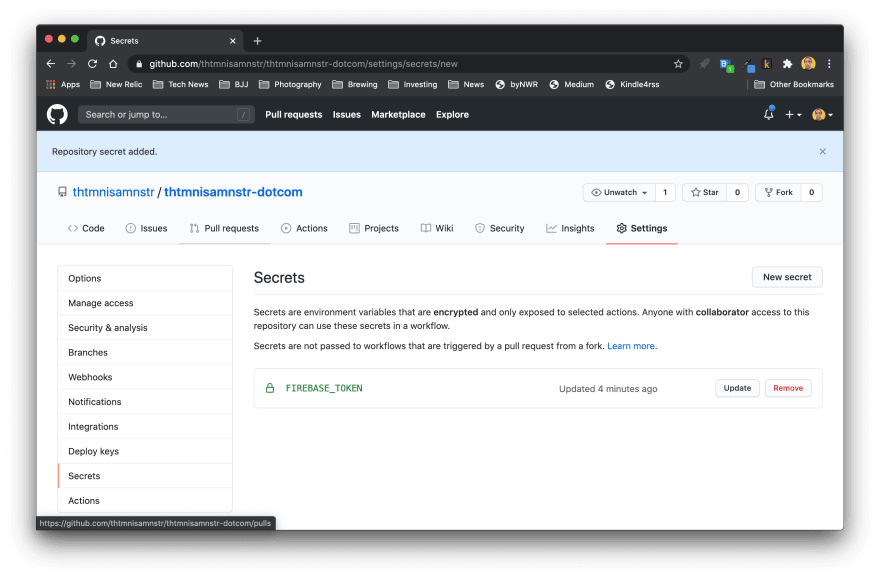Bookmark page with the star icon in address bar
The width and height of the screenshot is (880, 578).
click(678, 64)
